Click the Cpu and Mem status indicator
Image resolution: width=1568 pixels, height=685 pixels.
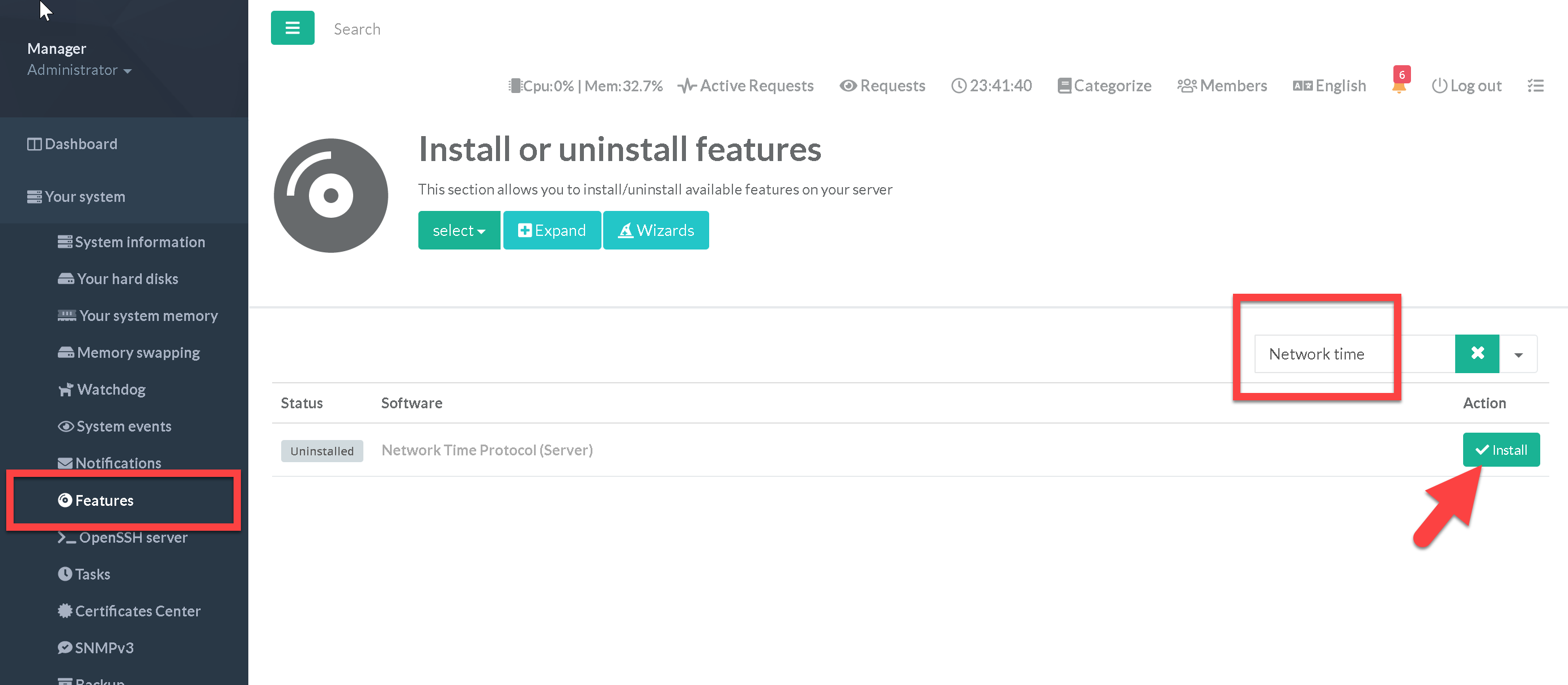[586, 86]
